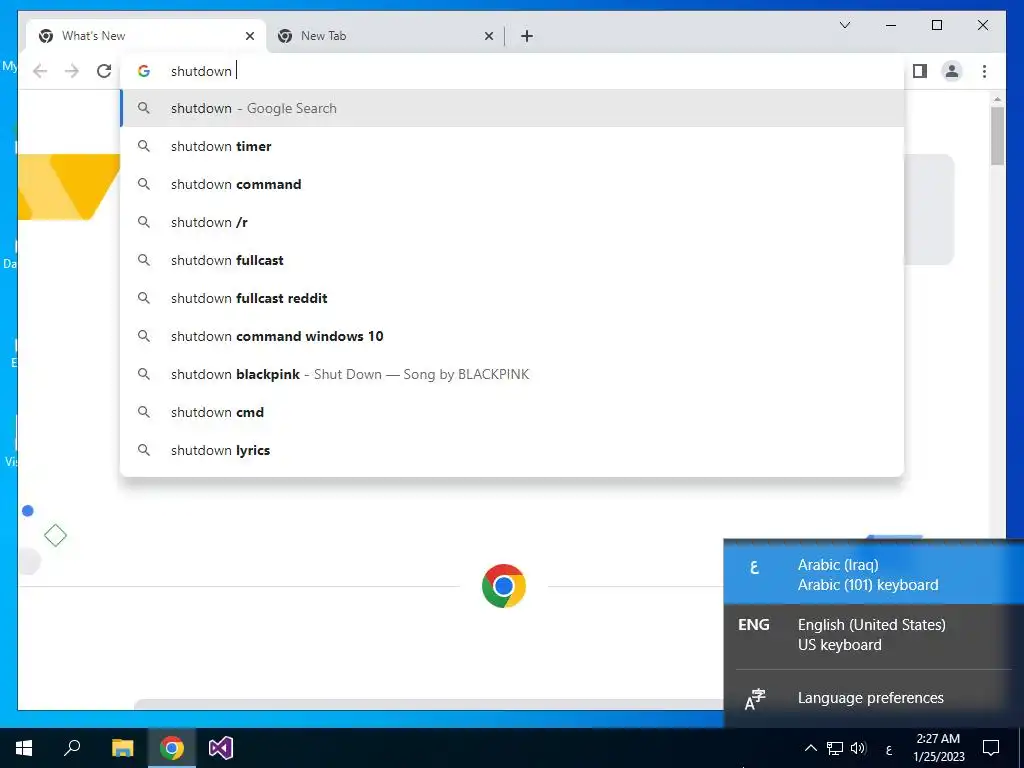Switch to English (United States) keyboard
Screen dimensions: 1024x768
(x=874, y=634)
